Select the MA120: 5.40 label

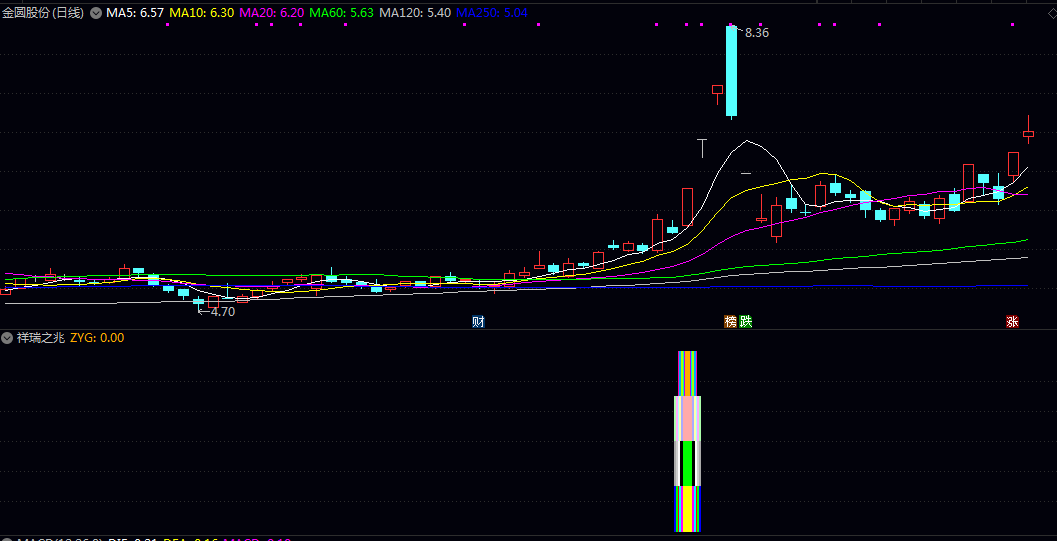415,13
